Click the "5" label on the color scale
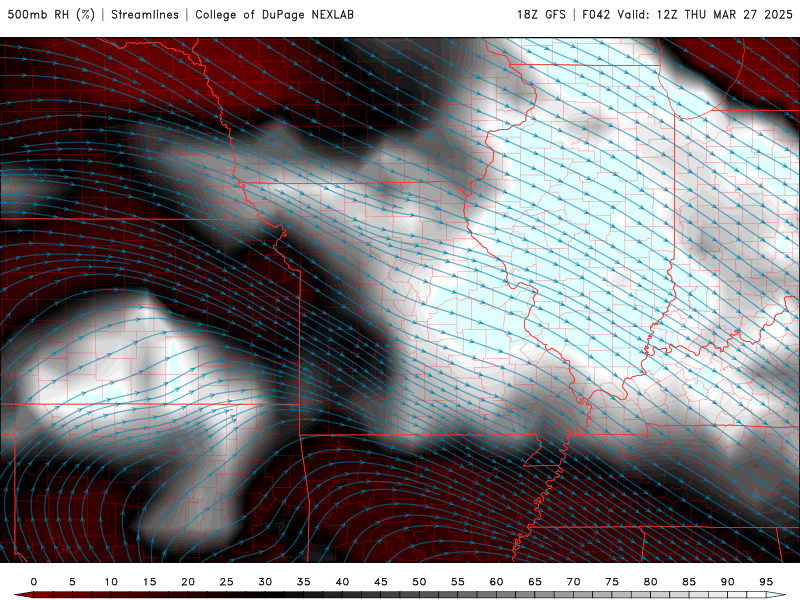The width and height of the screenshot is (800, 600). pyautogui.click(x=72, y=582)
